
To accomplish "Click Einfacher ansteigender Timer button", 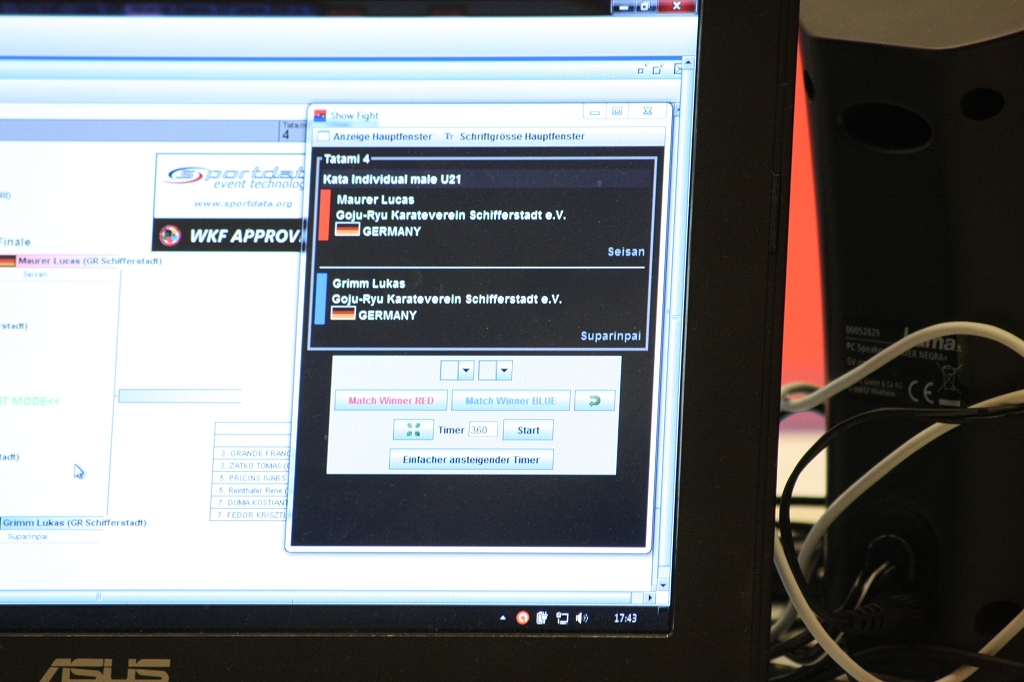I will 471,459.
